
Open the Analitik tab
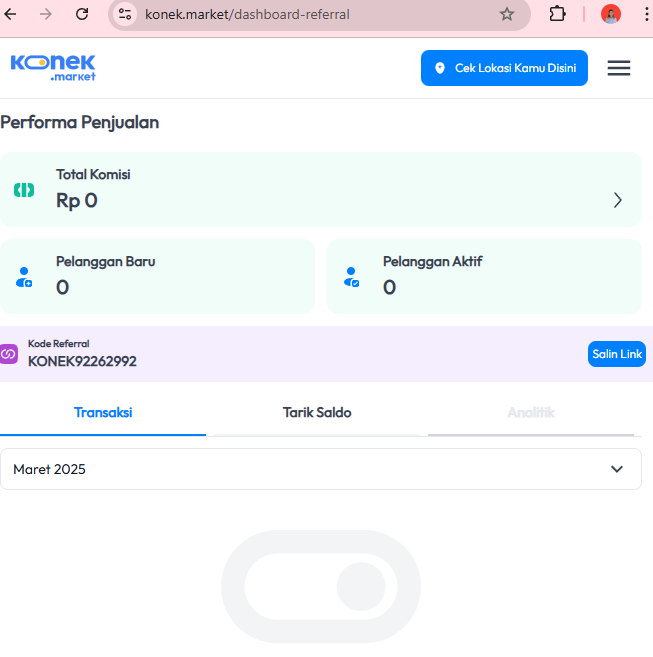(531, 413)
